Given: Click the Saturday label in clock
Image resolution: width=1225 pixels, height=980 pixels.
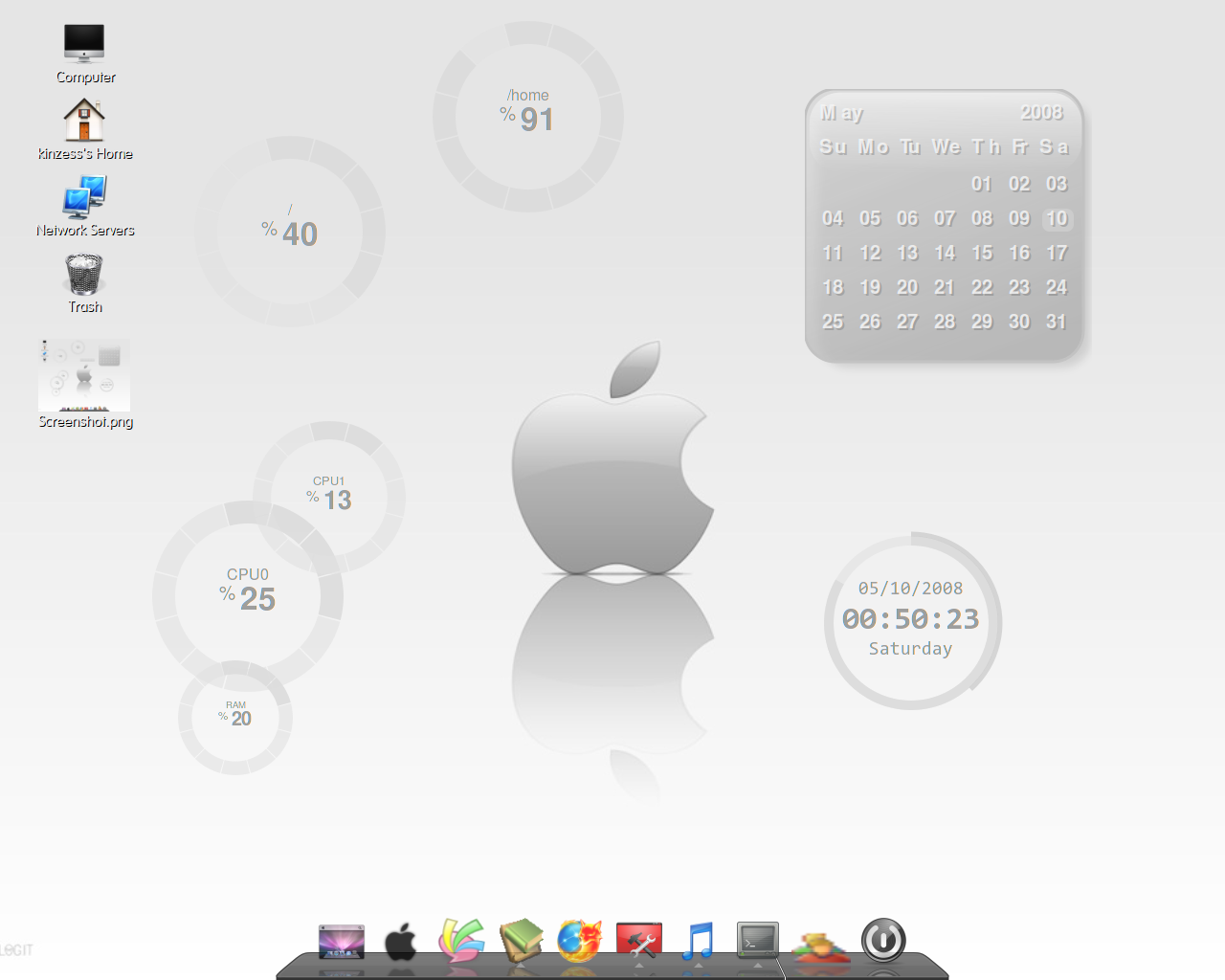Looking at the screenshot, I should point(910,649).
